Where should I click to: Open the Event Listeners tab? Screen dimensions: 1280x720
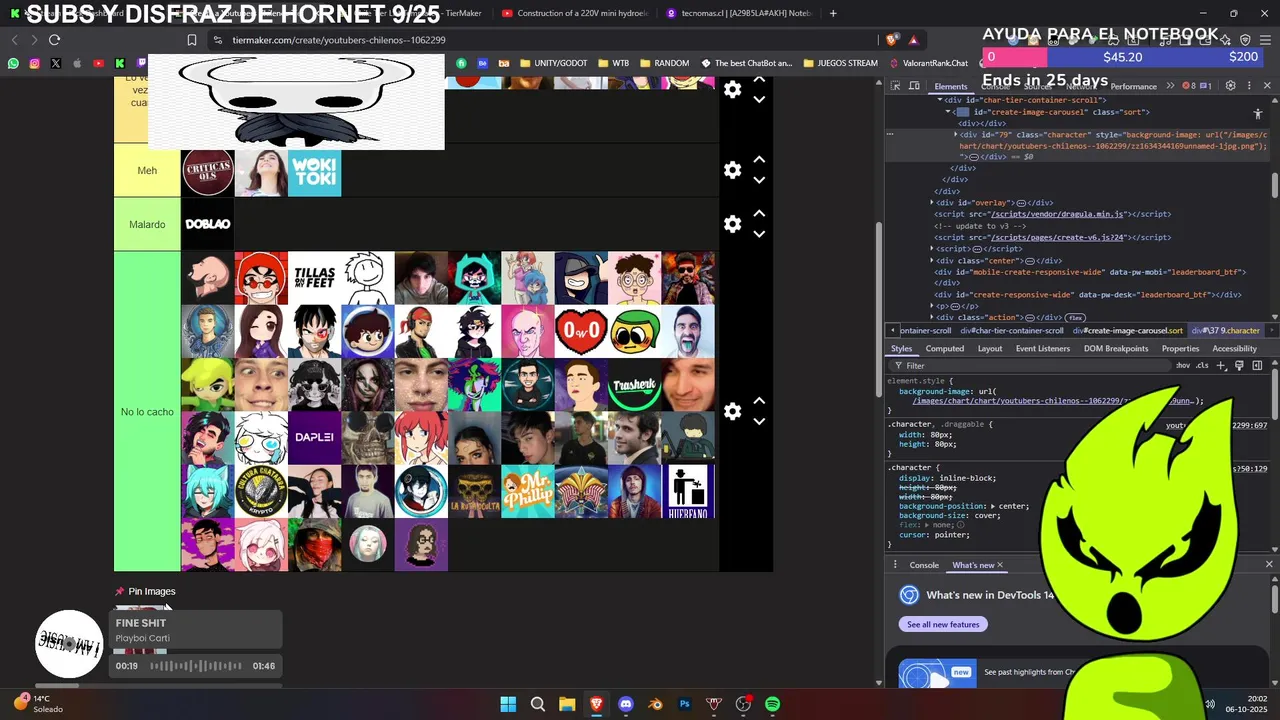click(x=1043, y=349)
